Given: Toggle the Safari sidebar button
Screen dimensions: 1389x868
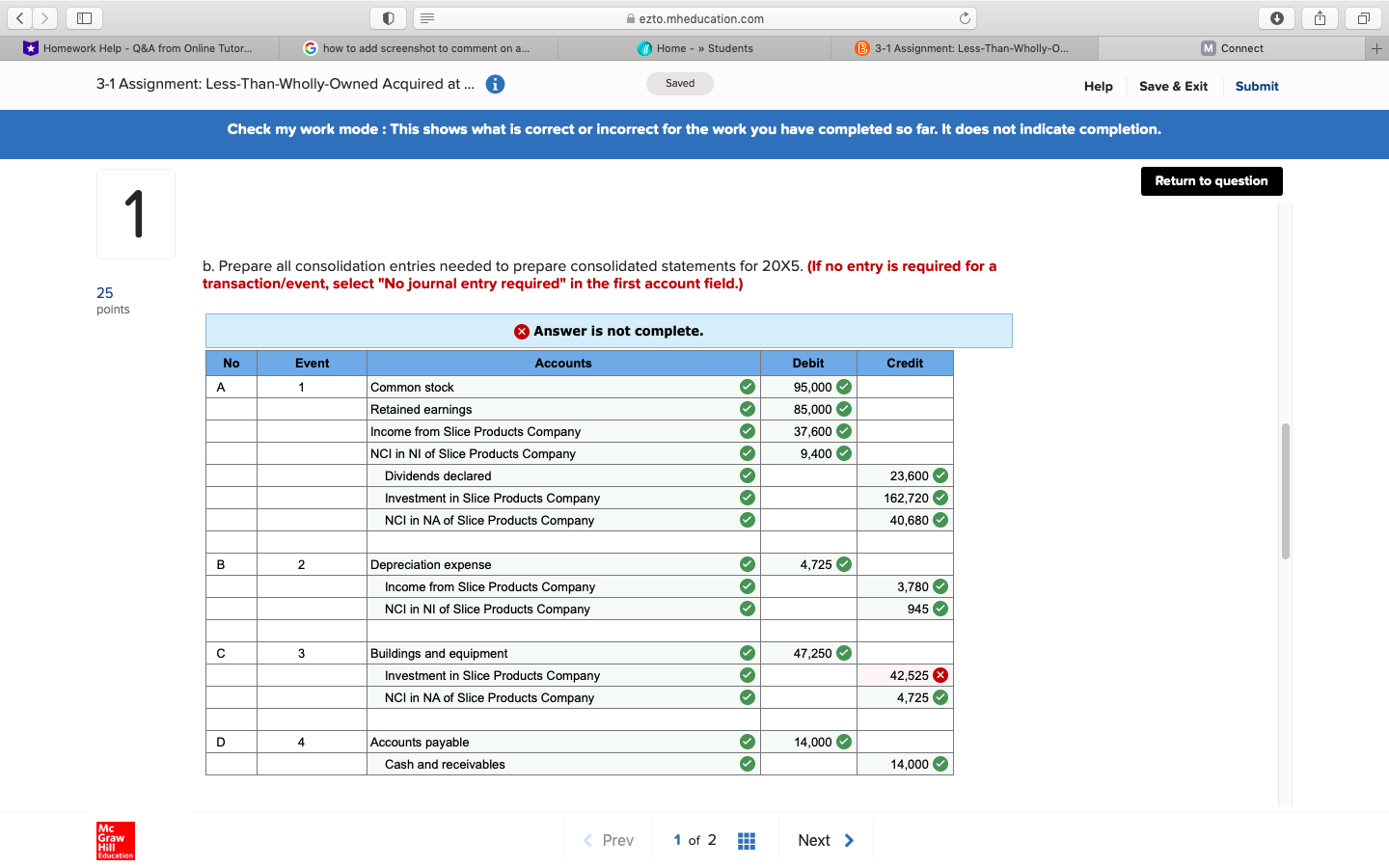Looking at the screenshot, I should tap(84, 18).
